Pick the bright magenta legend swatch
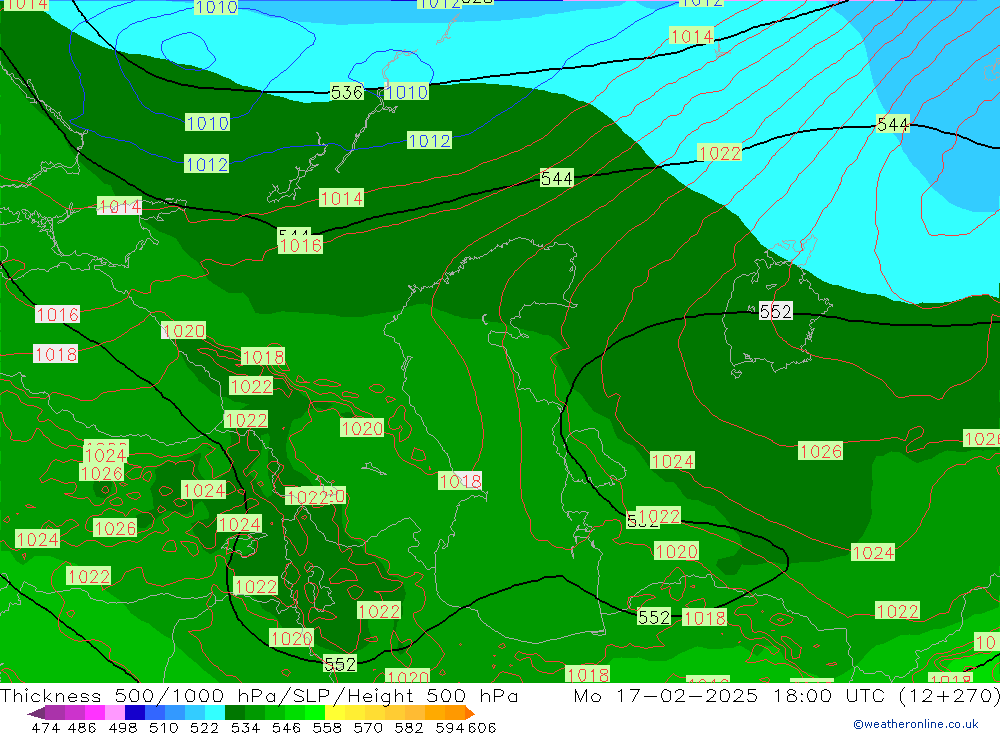1000x733 pixels. [x=94, y=713]
